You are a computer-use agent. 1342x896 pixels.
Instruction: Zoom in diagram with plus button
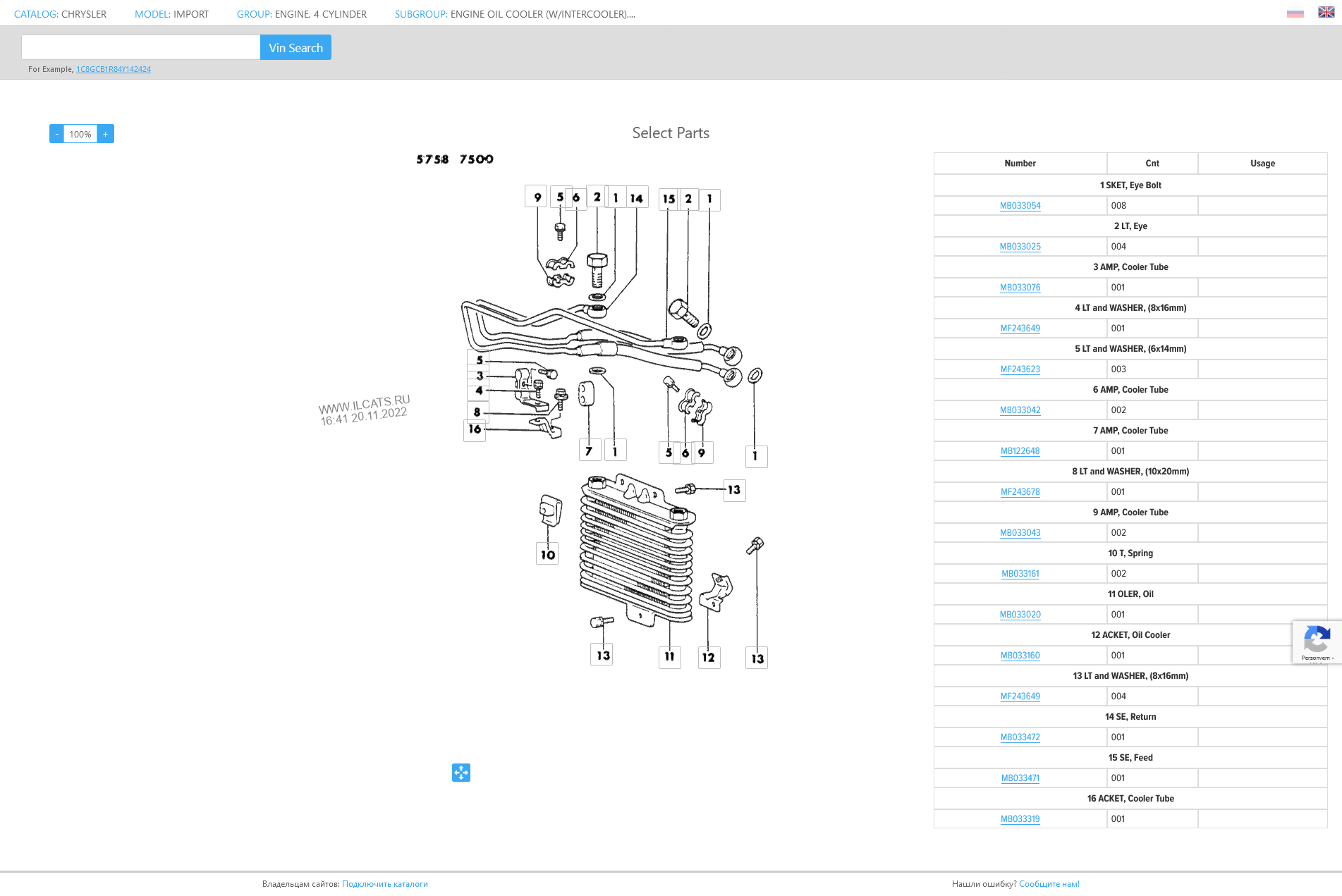[106, 134]
